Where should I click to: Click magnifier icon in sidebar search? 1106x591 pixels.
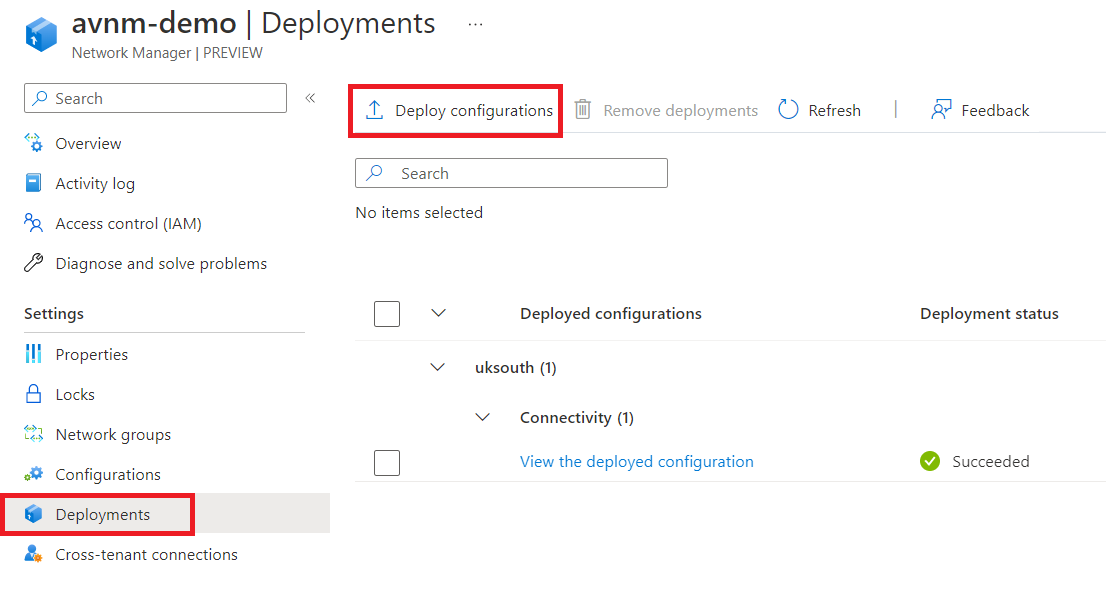[x=41, y=98]
